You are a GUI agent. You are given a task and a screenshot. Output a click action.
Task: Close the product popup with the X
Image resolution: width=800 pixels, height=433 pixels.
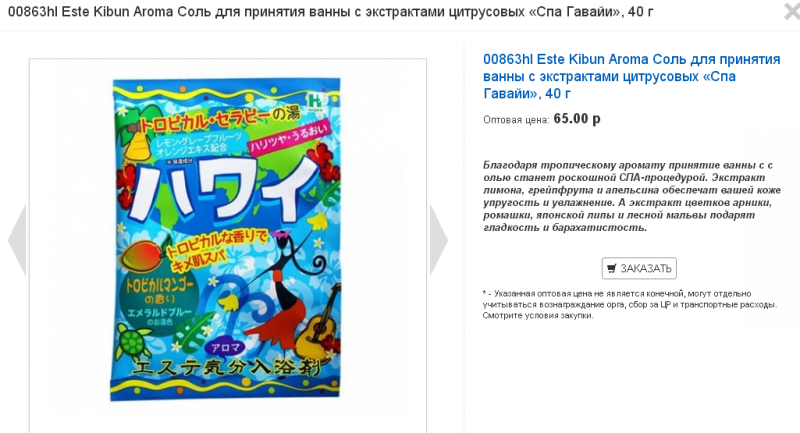pyautogui.click(x=792, y=11)
